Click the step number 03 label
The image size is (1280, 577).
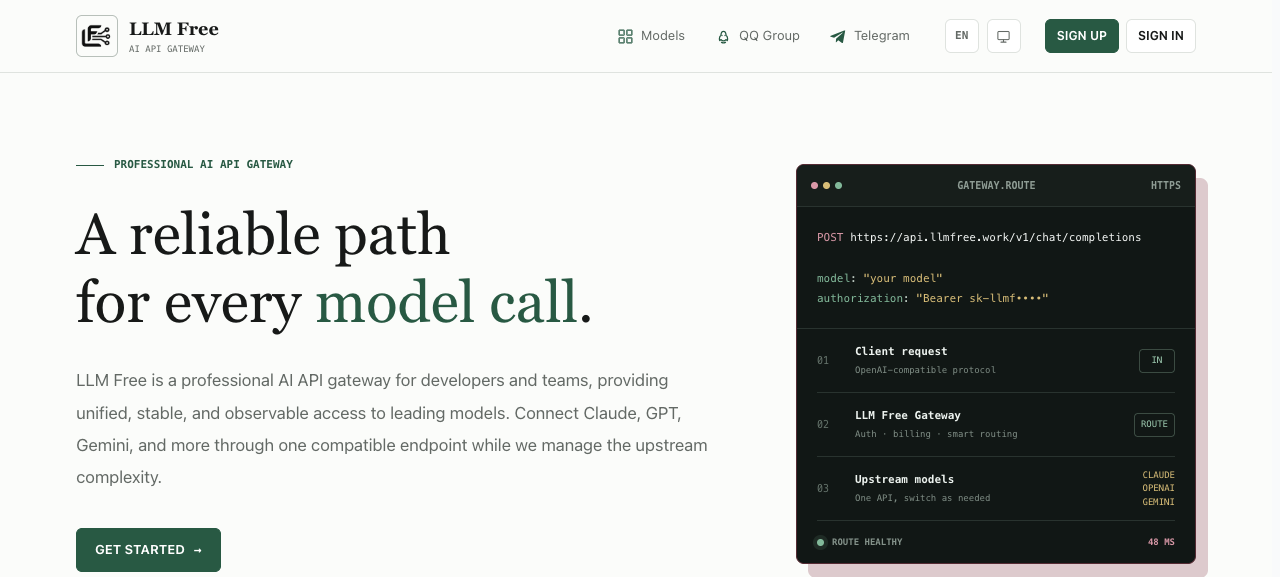point(823,488)
